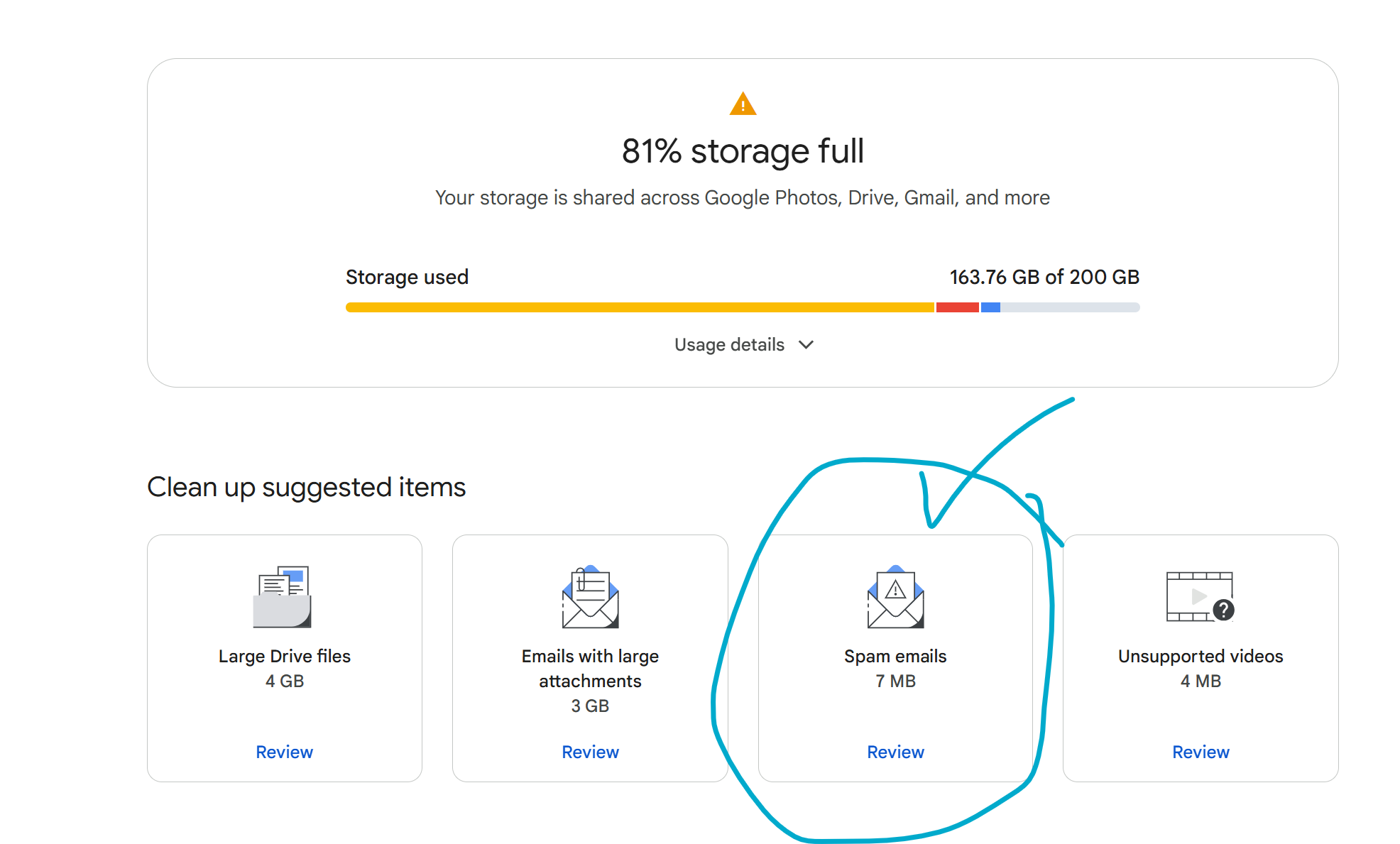Click the 163.76 GB storage total text
The height and width of the screenshot is (844, 1400).
click(1044, 278)
